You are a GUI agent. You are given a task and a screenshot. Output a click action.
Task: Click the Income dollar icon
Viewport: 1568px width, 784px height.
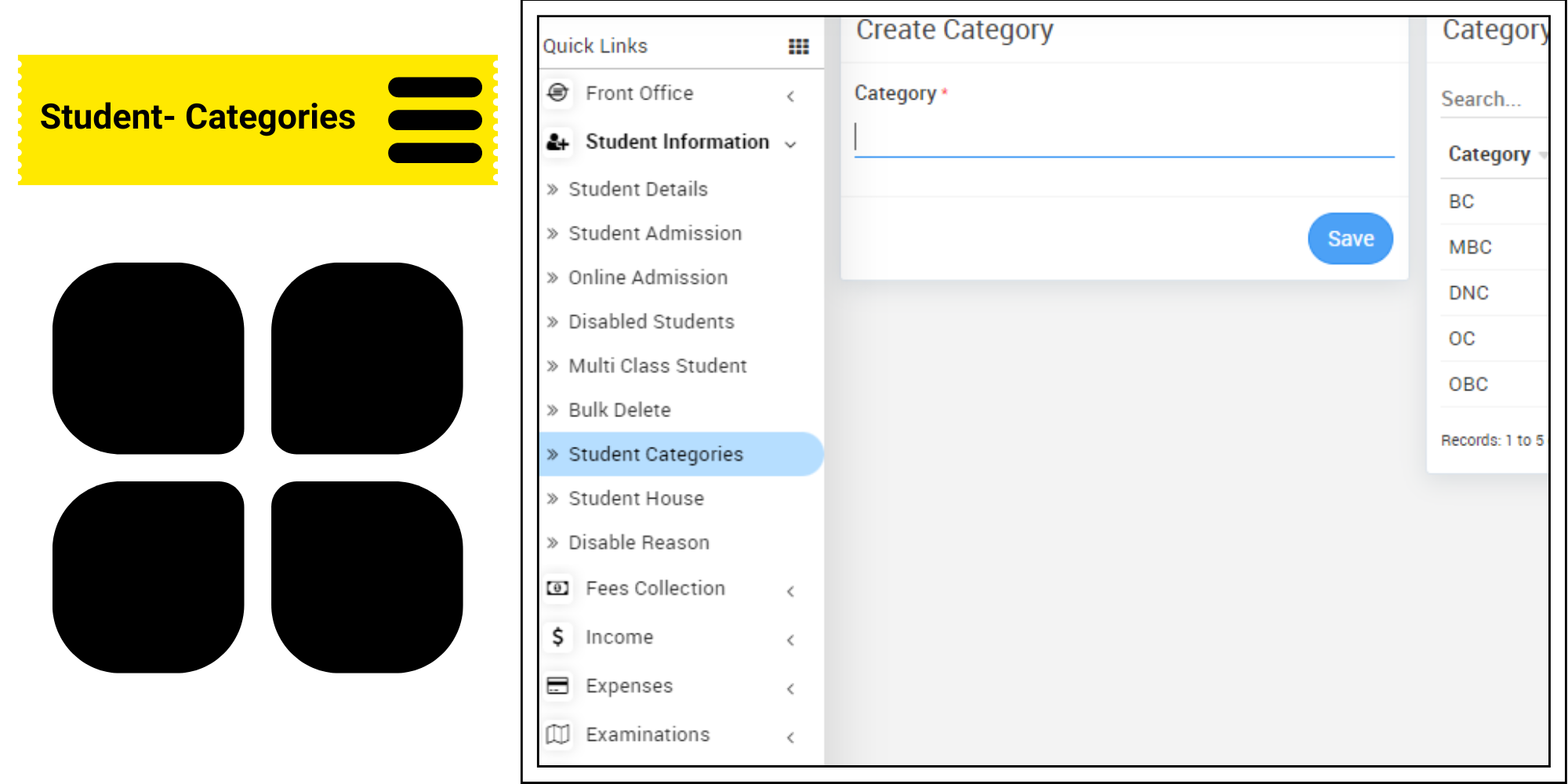click(x=557, y=637)
